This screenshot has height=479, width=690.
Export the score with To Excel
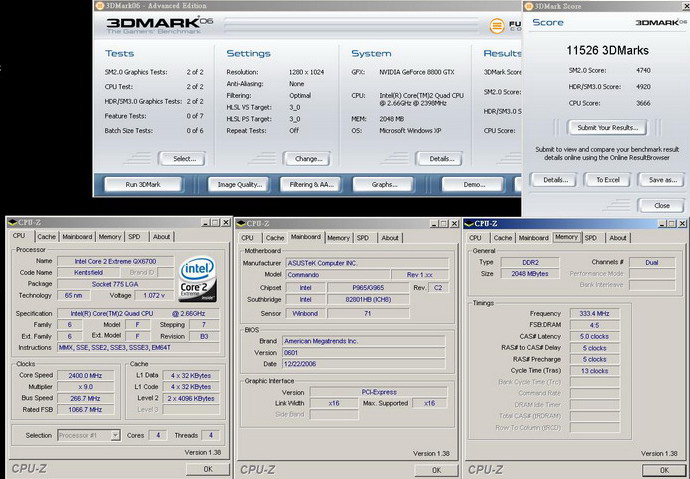click(607, 179)
